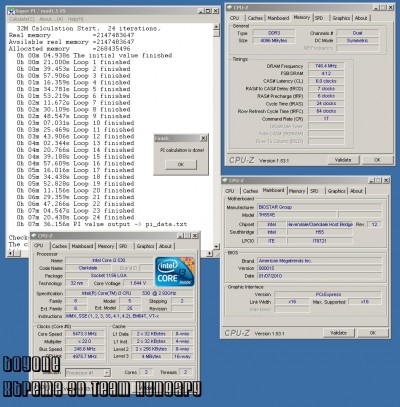Open the Help menu in Super PI
The image size is (400, 407).
click(75, 19)
